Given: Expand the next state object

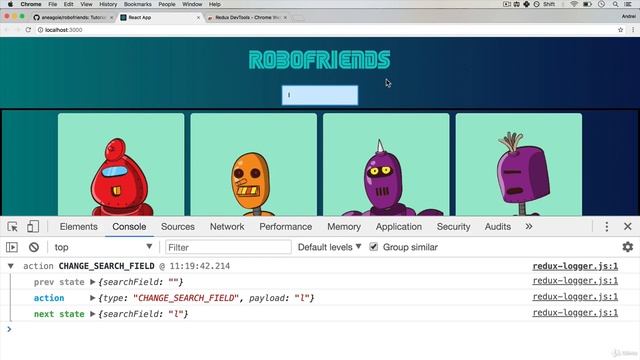Looking at the screenshot, I should pyautogui.click(x=93, y=314).
